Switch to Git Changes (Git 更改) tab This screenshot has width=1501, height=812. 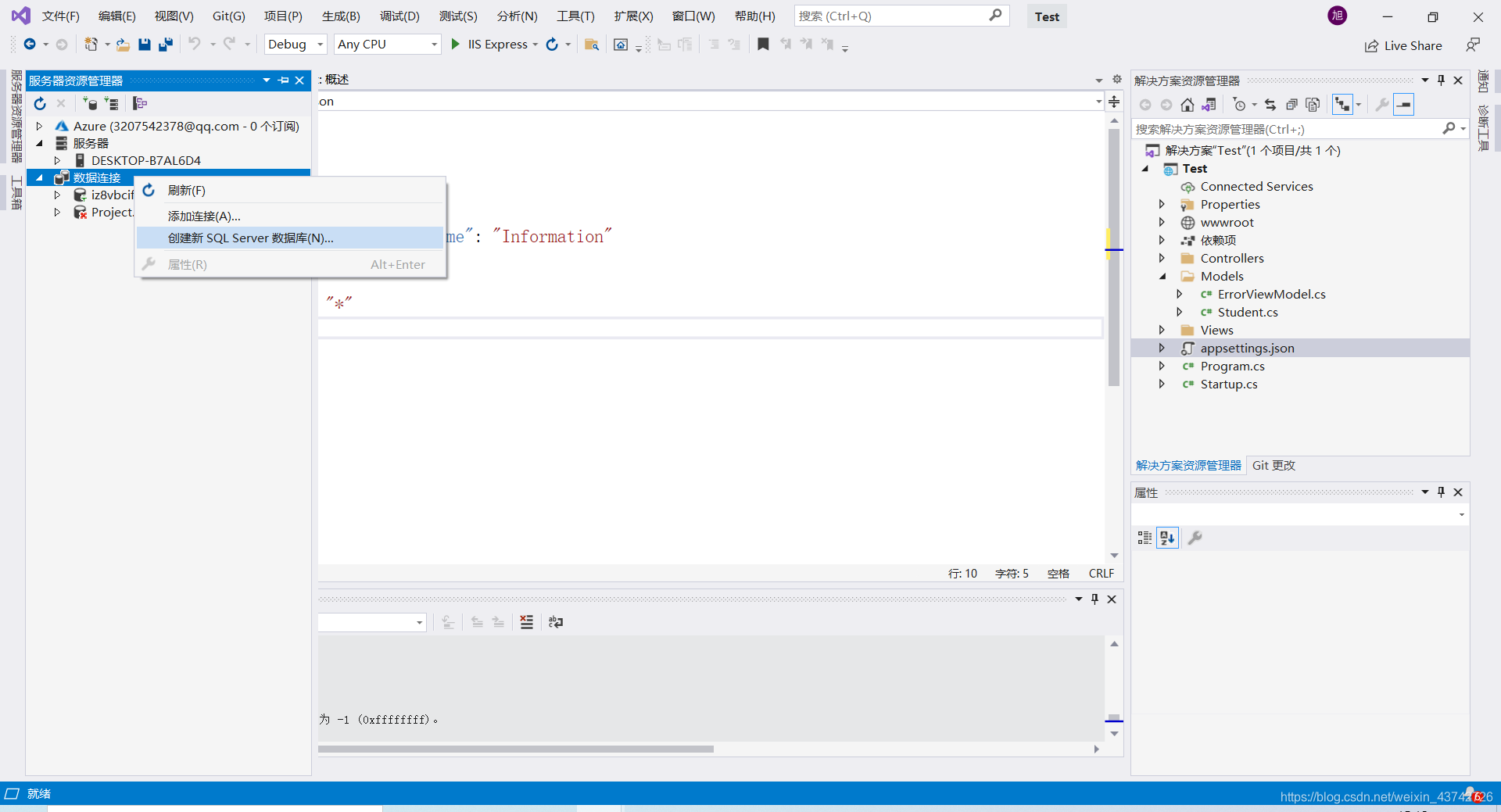1274,465
